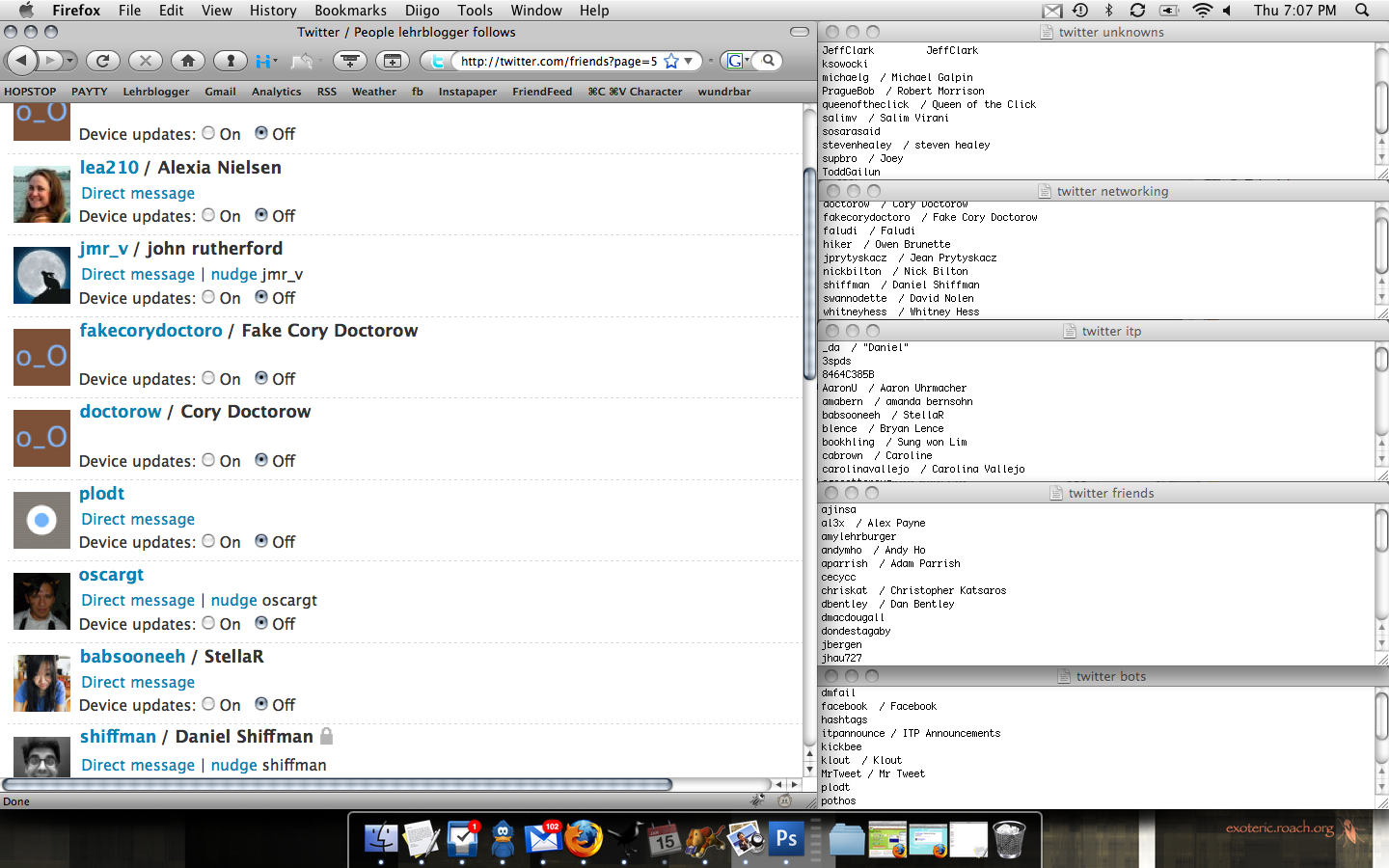
Task: Click the Stop loading button
Action: (x=145, y=61)
